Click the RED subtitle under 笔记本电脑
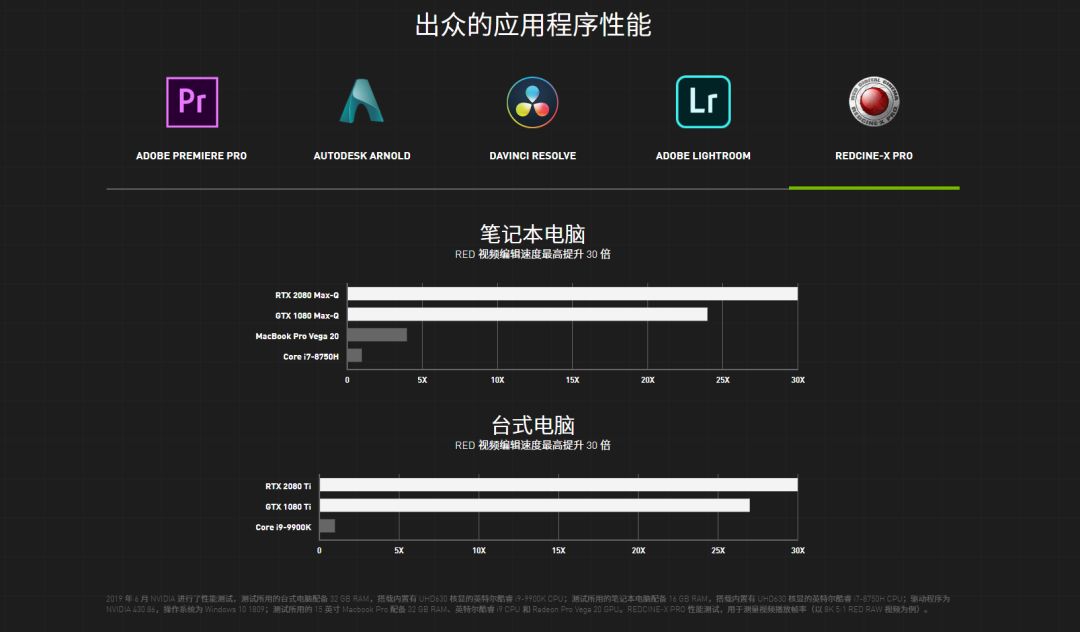Screen dimensions: 1080x632 click(533, 254)
